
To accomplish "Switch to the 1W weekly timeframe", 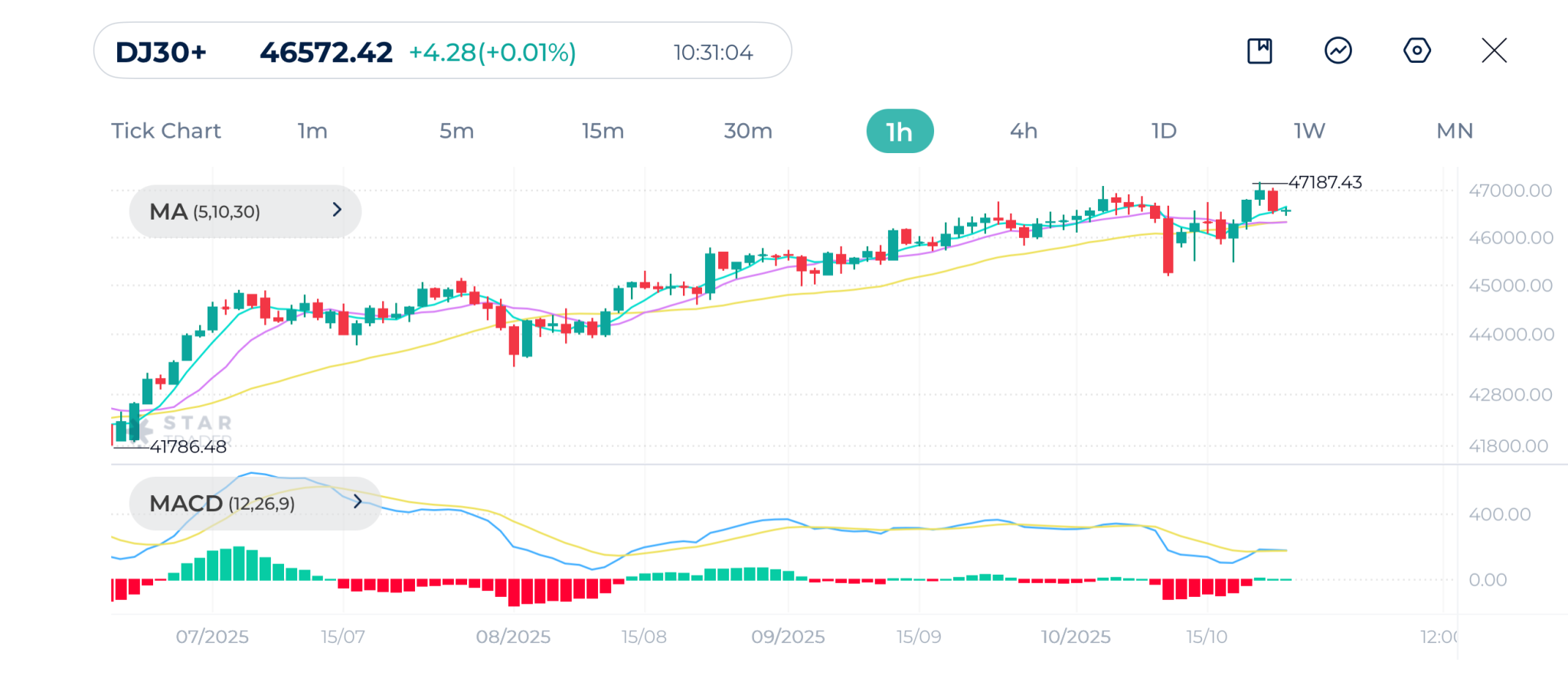I will 1309,131.
